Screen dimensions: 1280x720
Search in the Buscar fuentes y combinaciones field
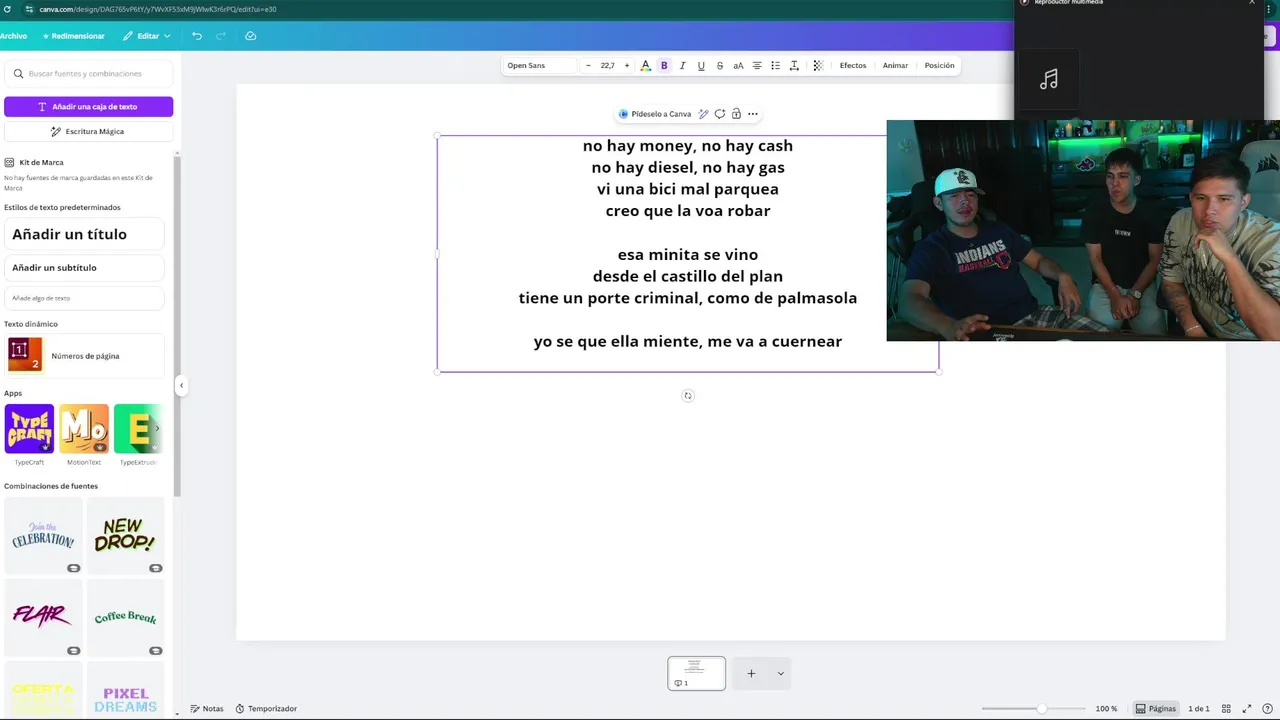[88, 73]
